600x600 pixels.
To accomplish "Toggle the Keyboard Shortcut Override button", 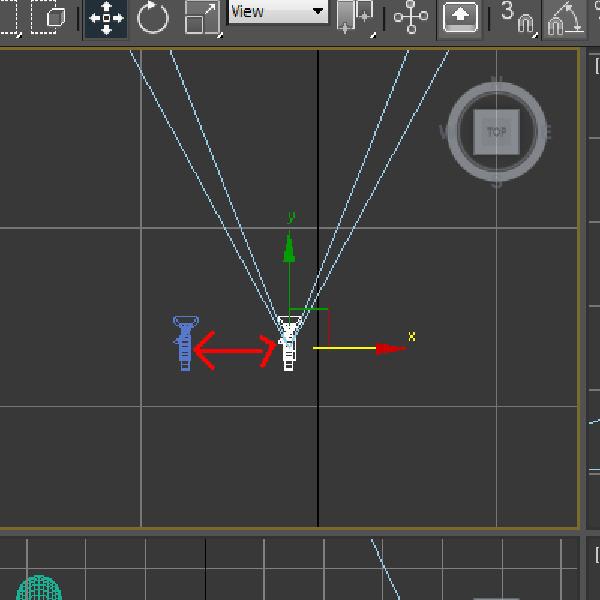I will pos(460,18).
